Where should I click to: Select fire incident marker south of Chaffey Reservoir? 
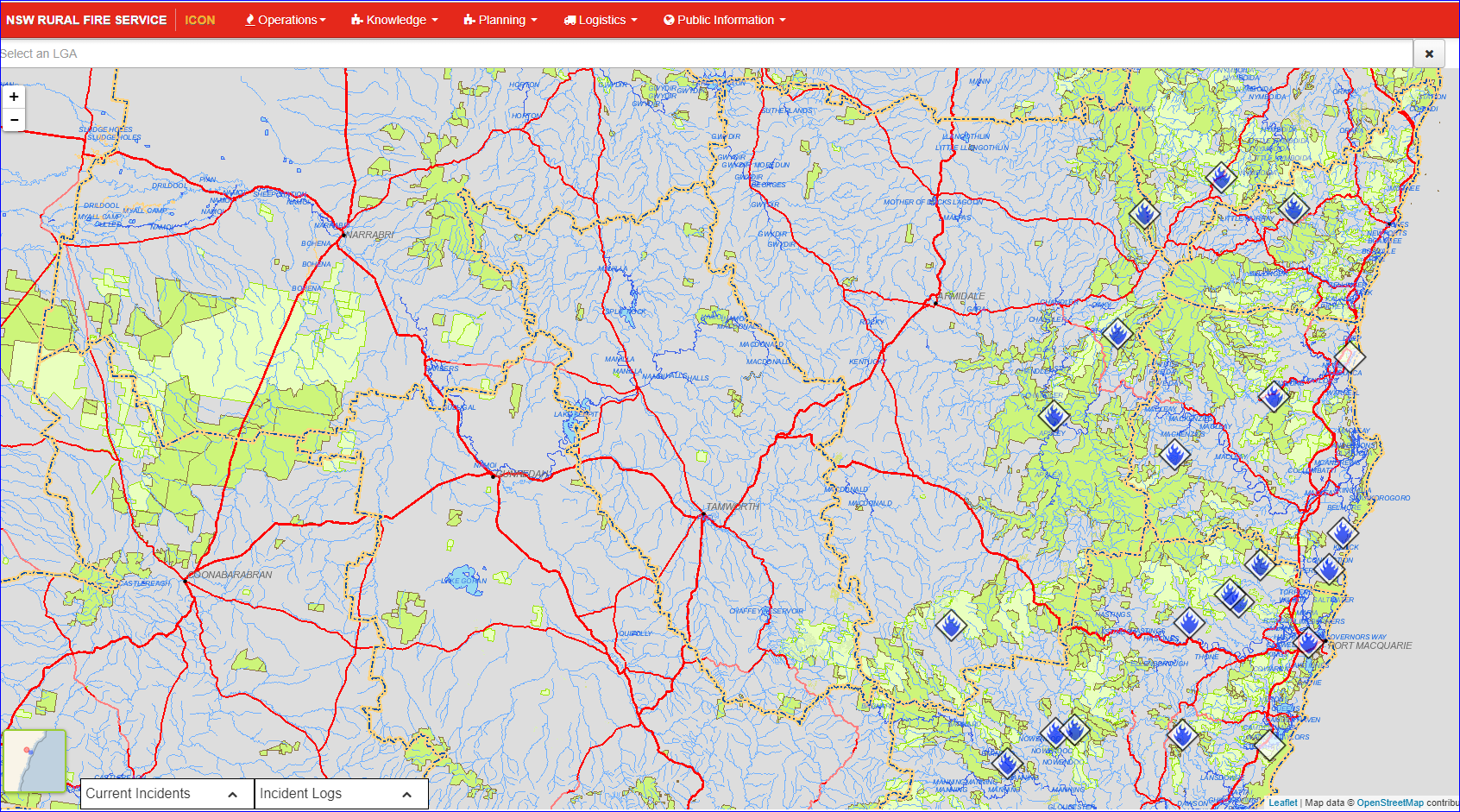click(951, 625)
